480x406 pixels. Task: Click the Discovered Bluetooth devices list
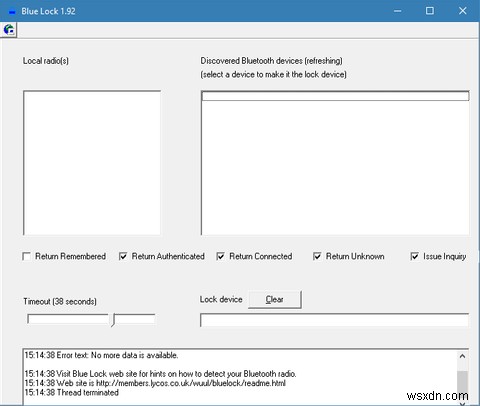point(335,162)
